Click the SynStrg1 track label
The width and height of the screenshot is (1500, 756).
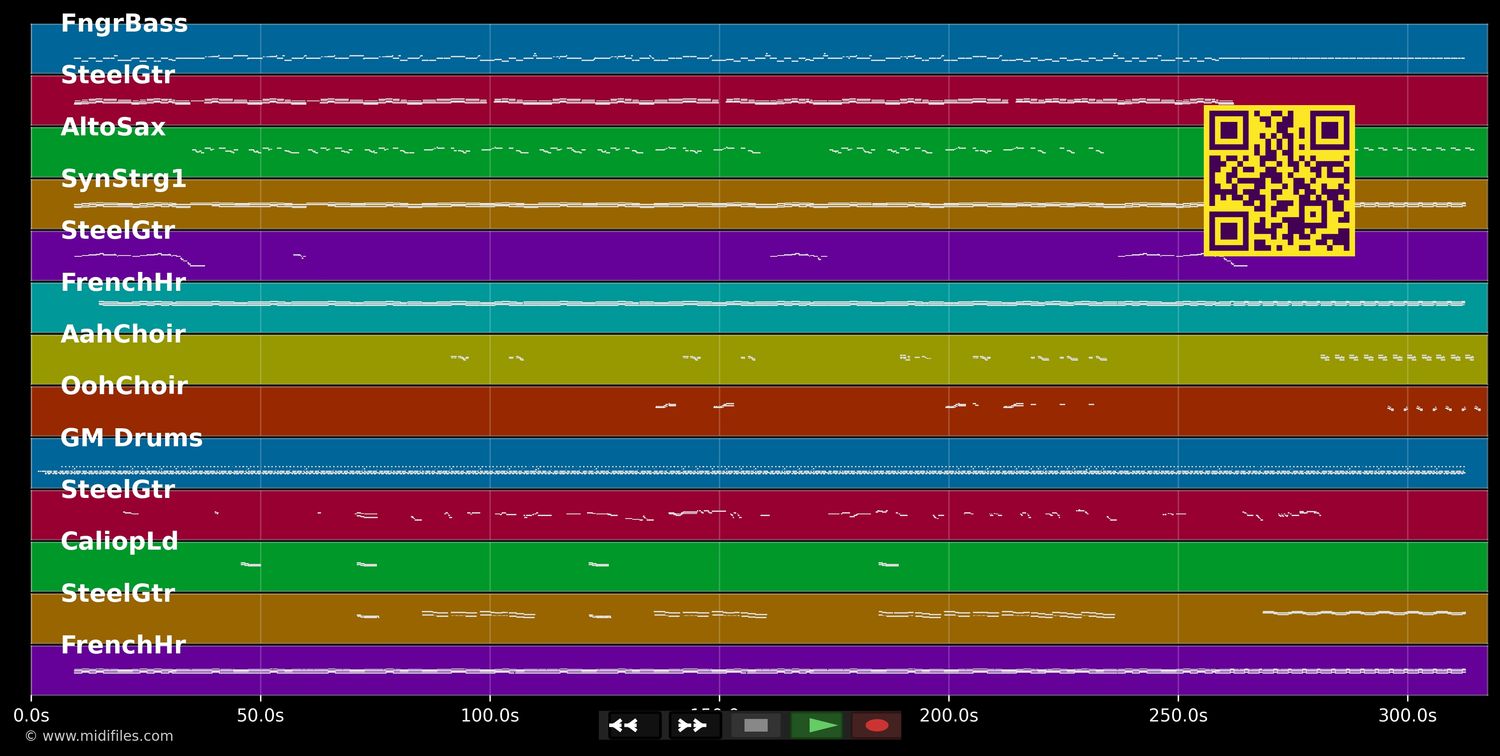123,180
